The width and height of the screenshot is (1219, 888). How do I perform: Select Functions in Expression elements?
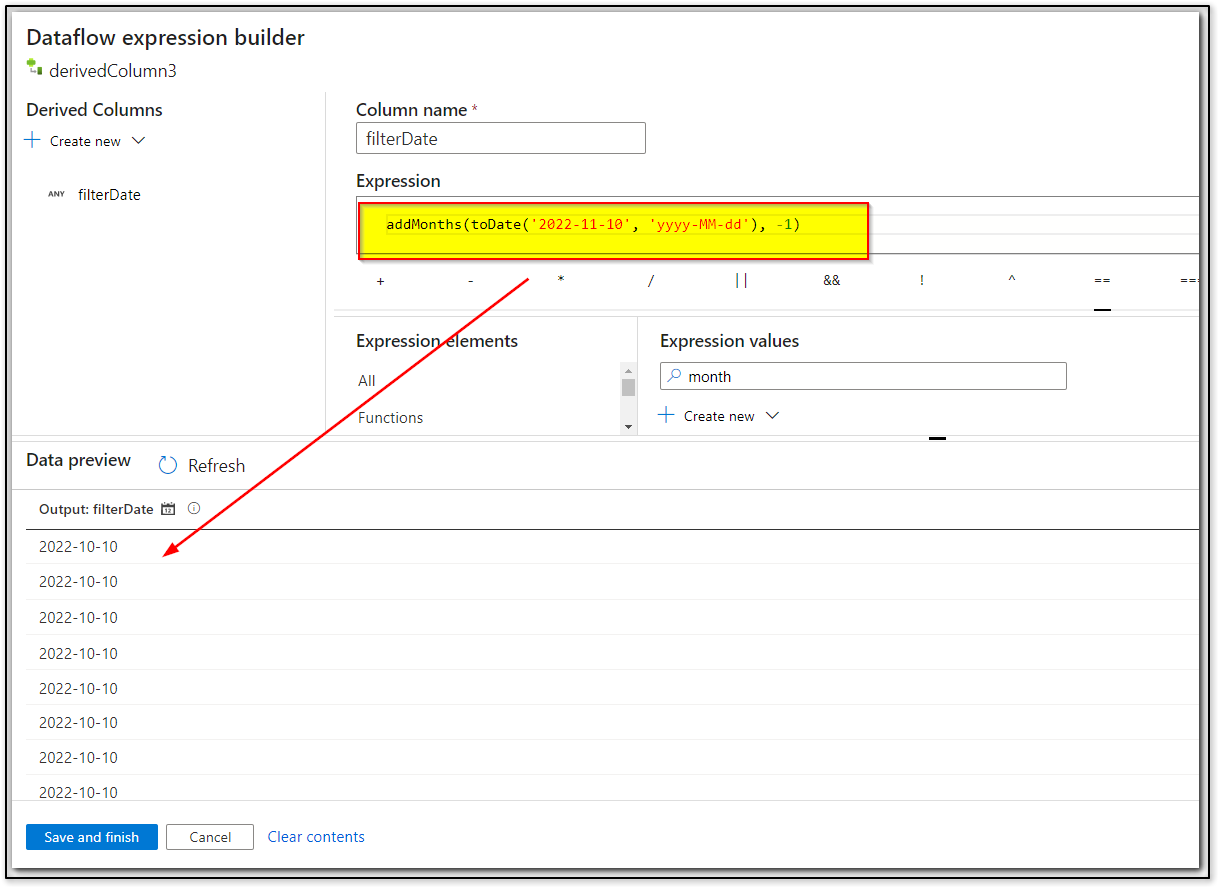pos(390,417)
